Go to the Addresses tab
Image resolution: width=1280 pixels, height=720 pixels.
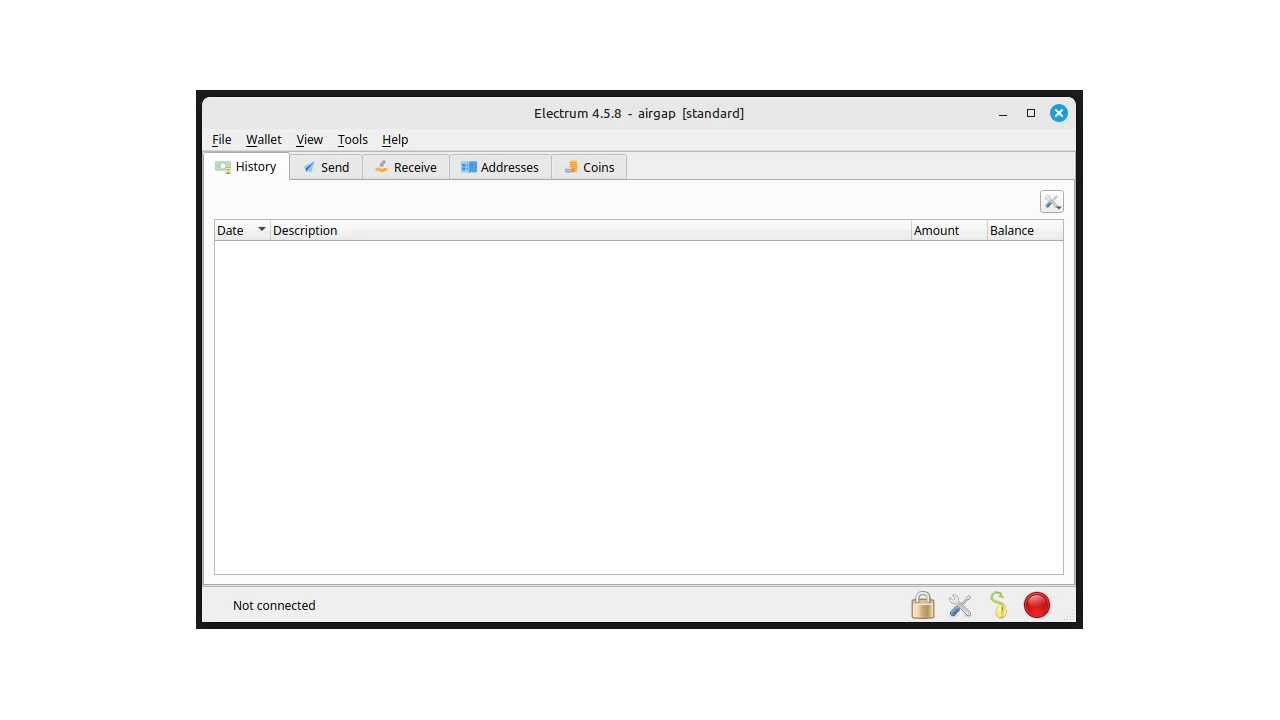(x=500, y=167)
